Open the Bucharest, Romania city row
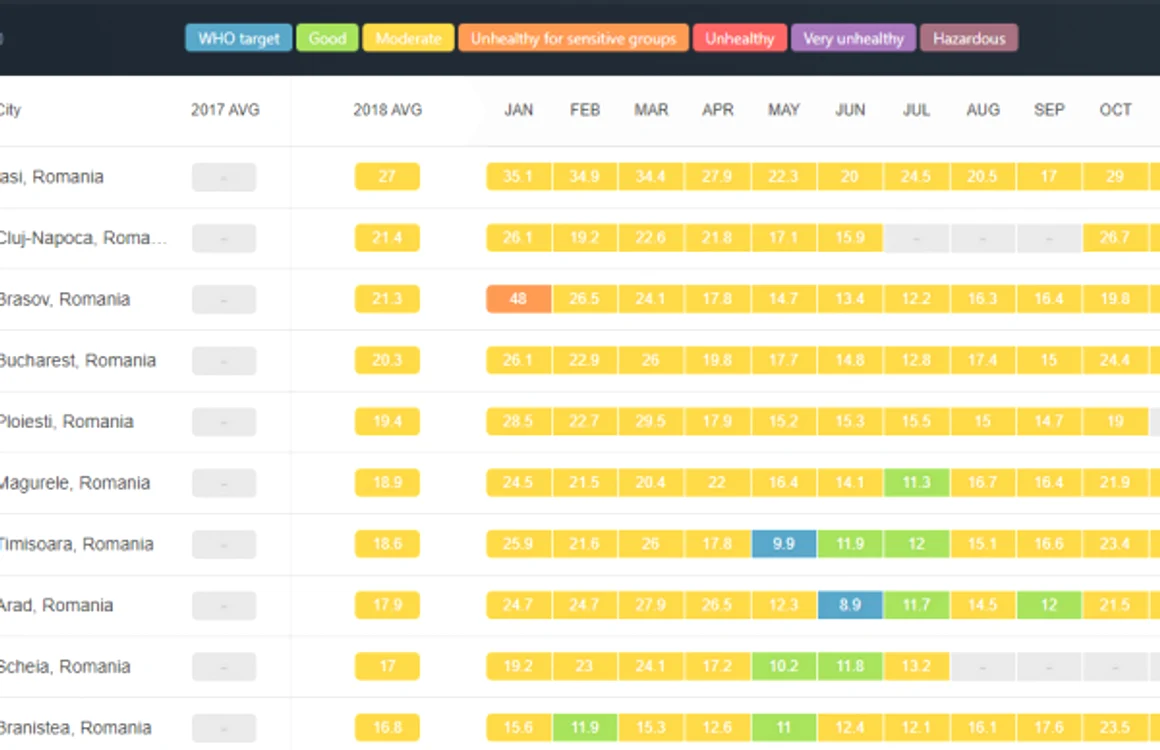This screenshot has height=750, width=1160. tap(580, 361)
